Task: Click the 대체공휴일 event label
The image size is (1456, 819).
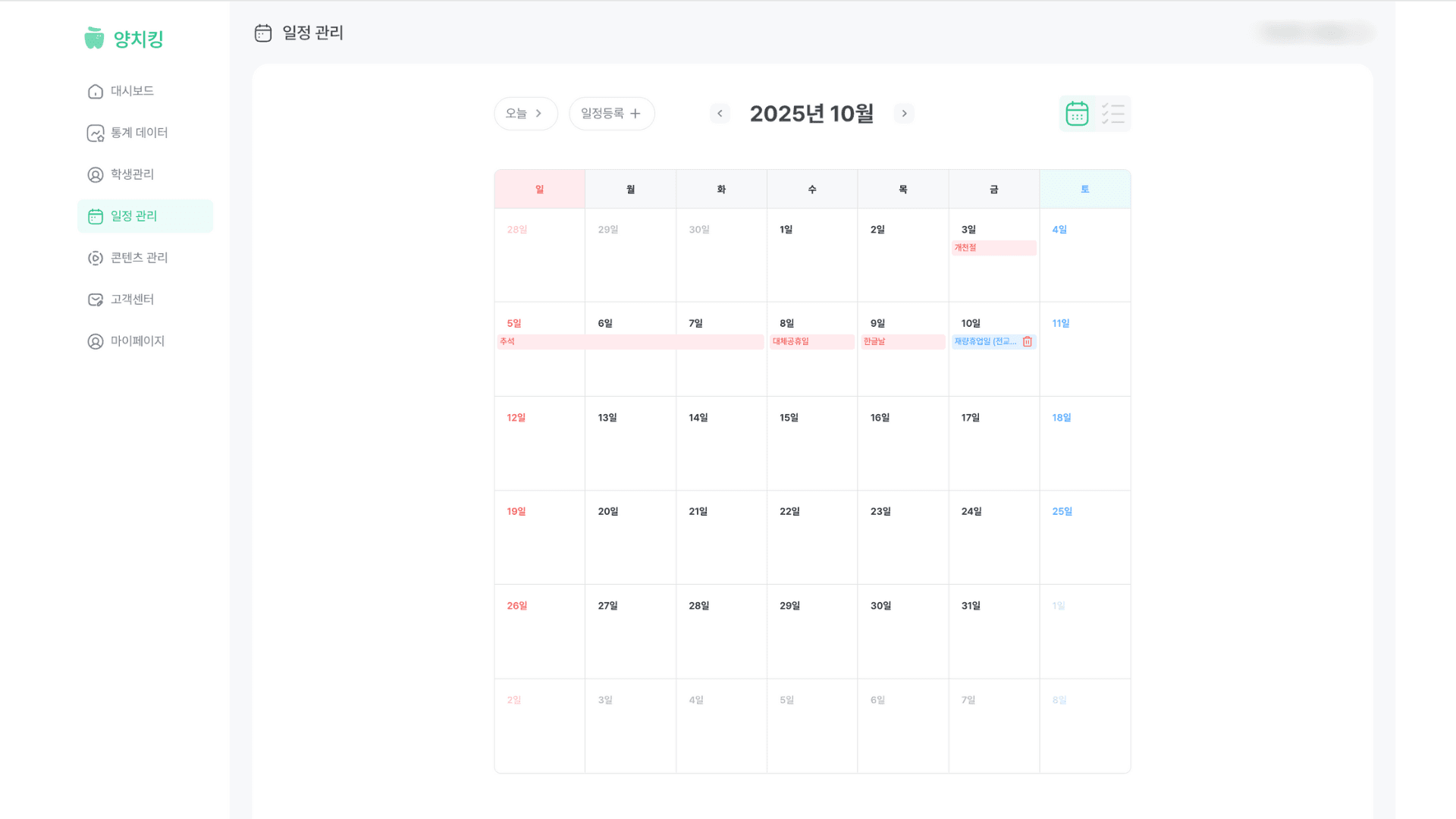Action: click(811, 342)
